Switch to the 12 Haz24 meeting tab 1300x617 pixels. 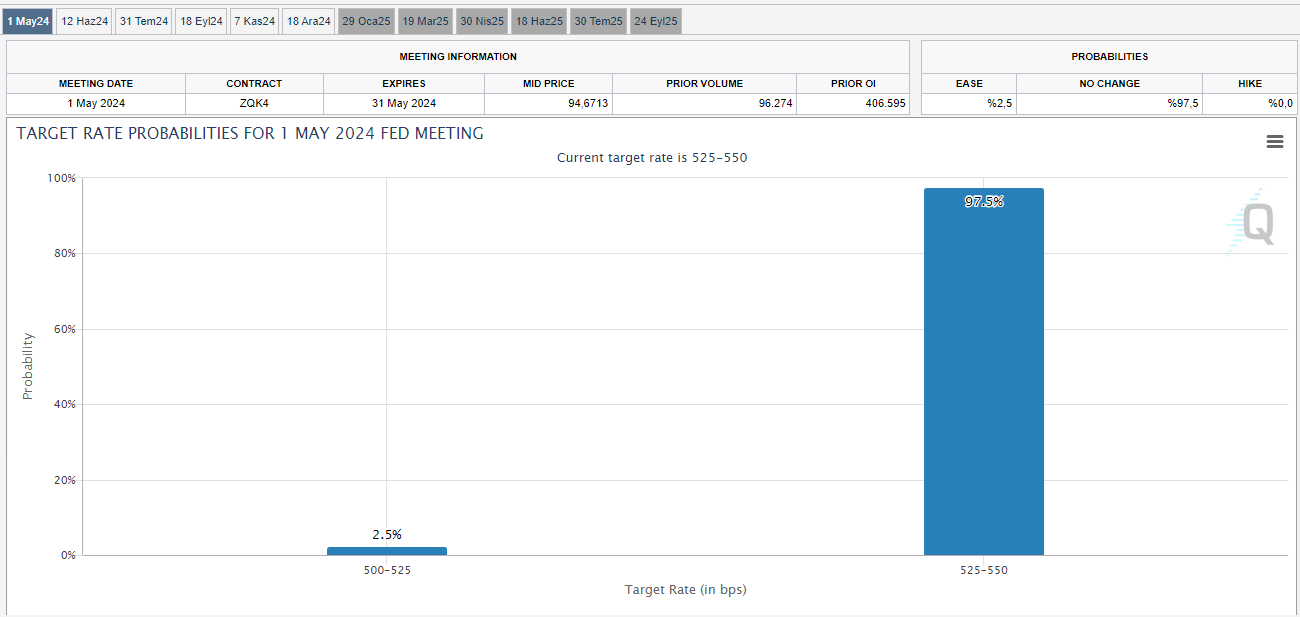[84, 21]
